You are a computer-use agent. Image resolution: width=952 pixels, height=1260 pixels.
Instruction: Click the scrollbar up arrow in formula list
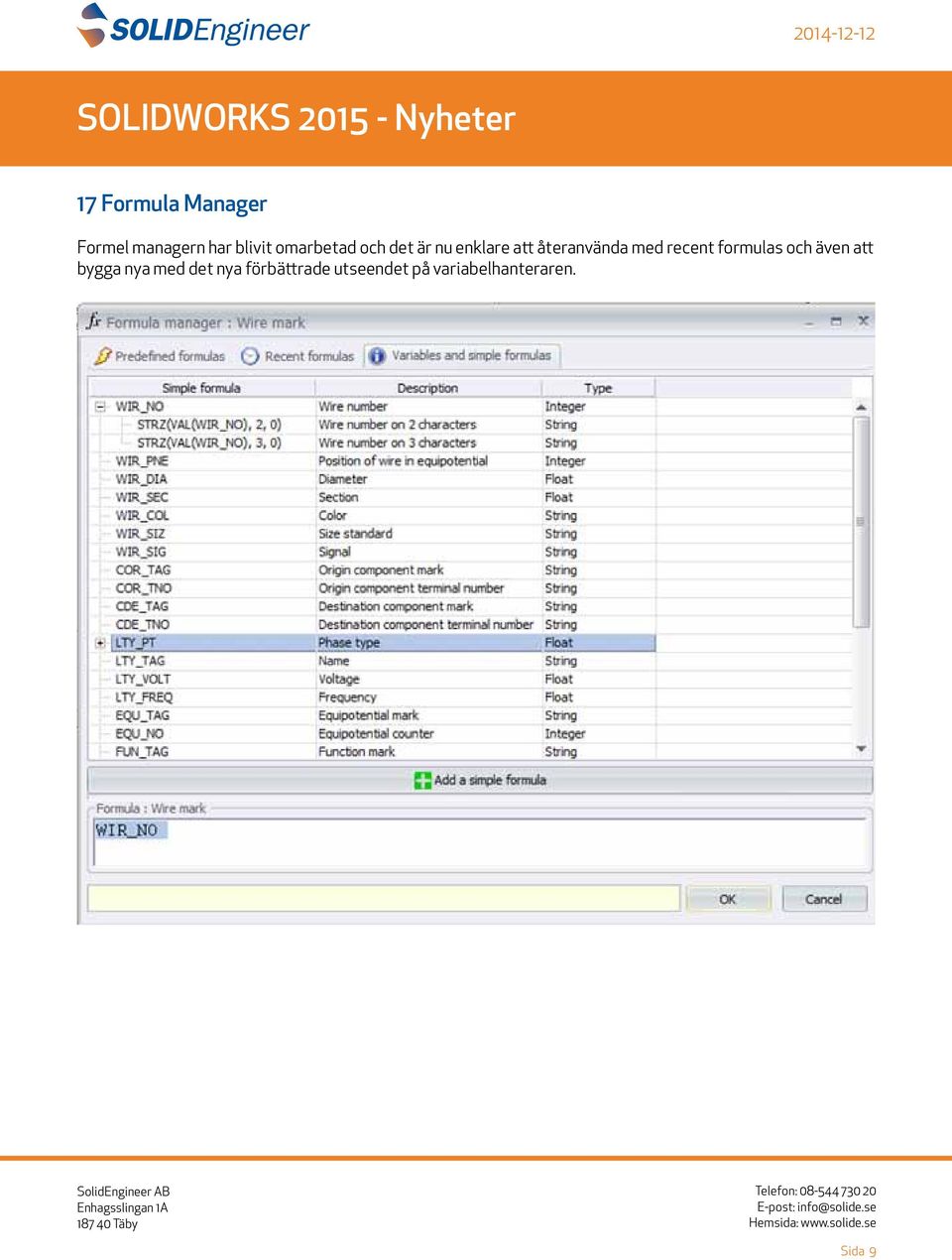(x=861, y=407)
